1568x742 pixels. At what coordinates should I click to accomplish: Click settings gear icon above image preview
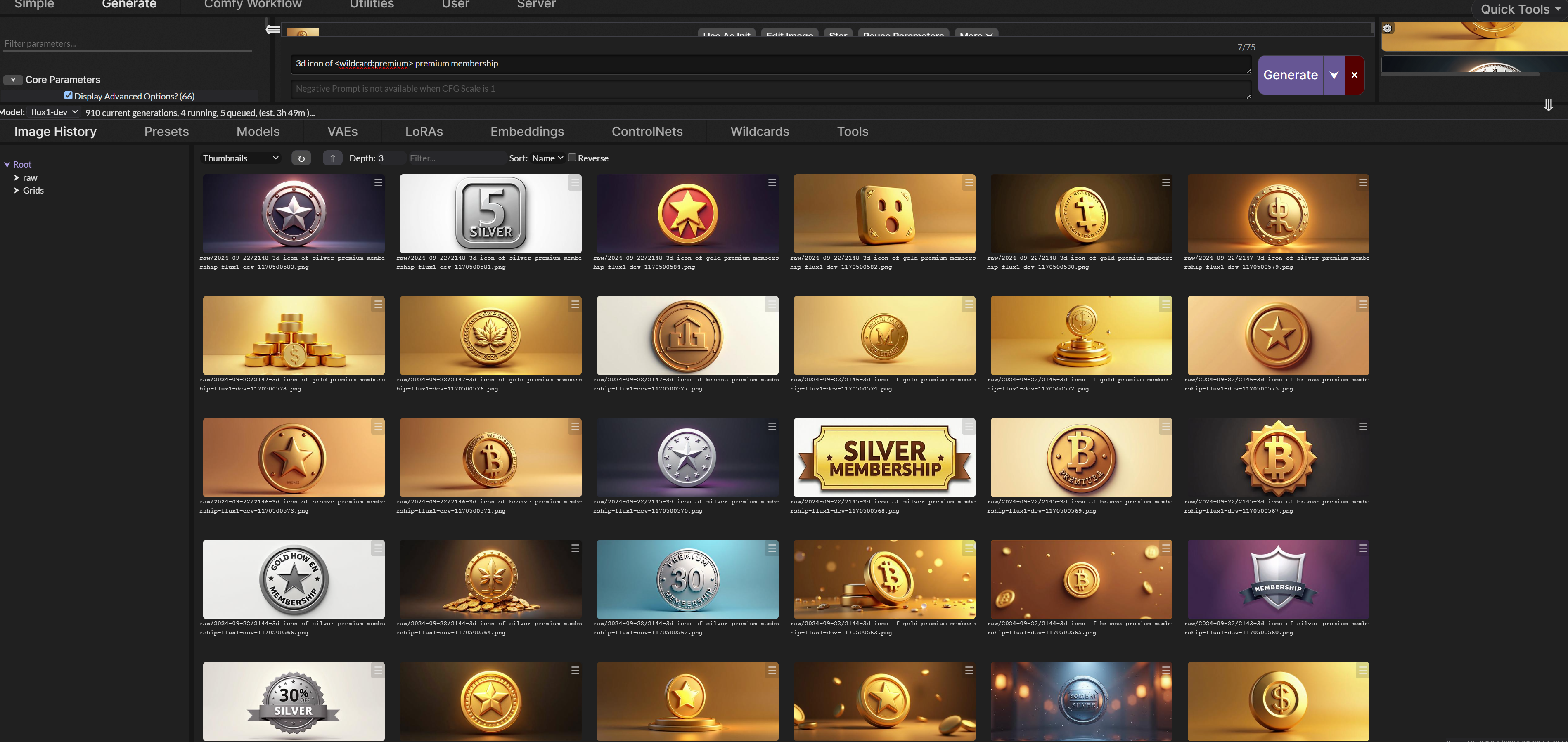coord(1387,28)
